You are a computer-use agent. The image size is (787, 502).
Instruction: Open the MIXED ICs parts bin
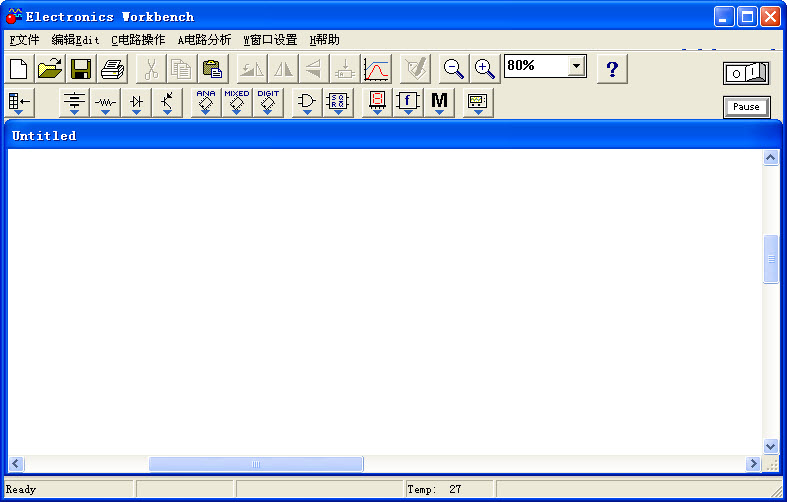(x=237, y=103)
